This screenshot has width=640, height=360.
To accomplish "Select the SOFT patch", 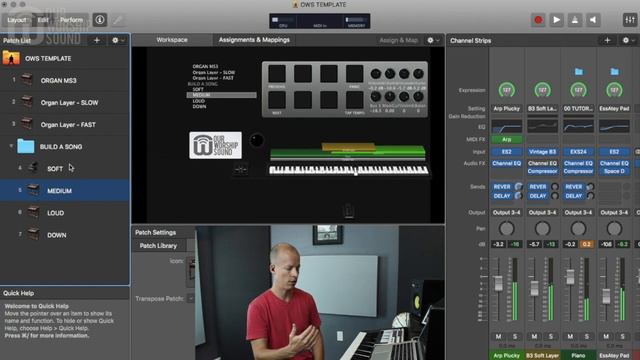I will [64, 169].
